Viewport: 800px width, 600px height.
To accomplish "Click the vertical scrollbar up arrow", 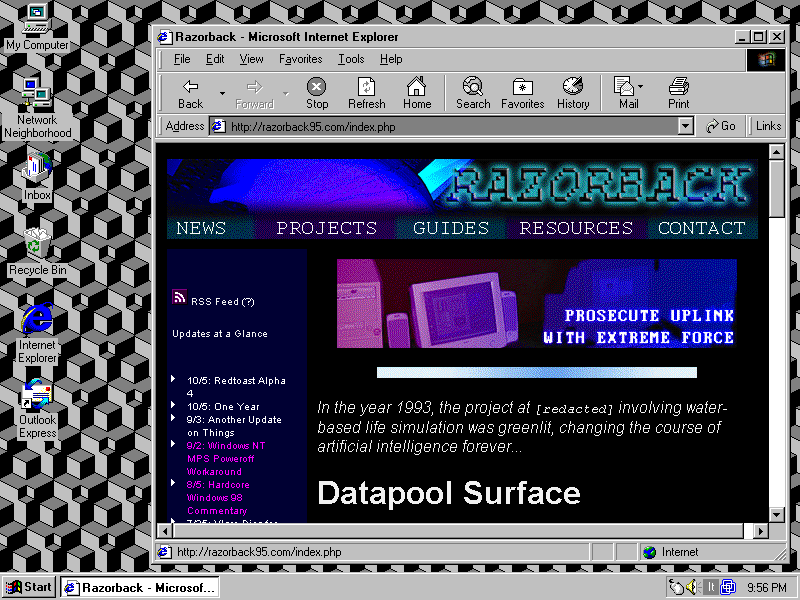I will (776, 152).
